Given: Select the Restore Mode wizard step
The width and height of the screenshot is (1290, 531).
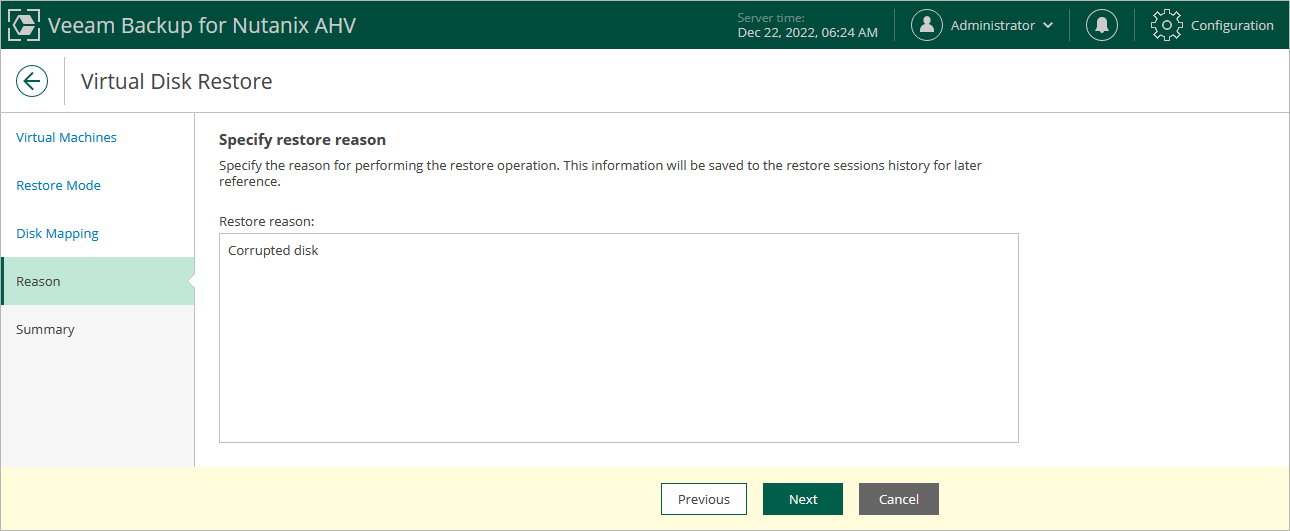Looking at the screenshot, I should (x=97, y=185).
